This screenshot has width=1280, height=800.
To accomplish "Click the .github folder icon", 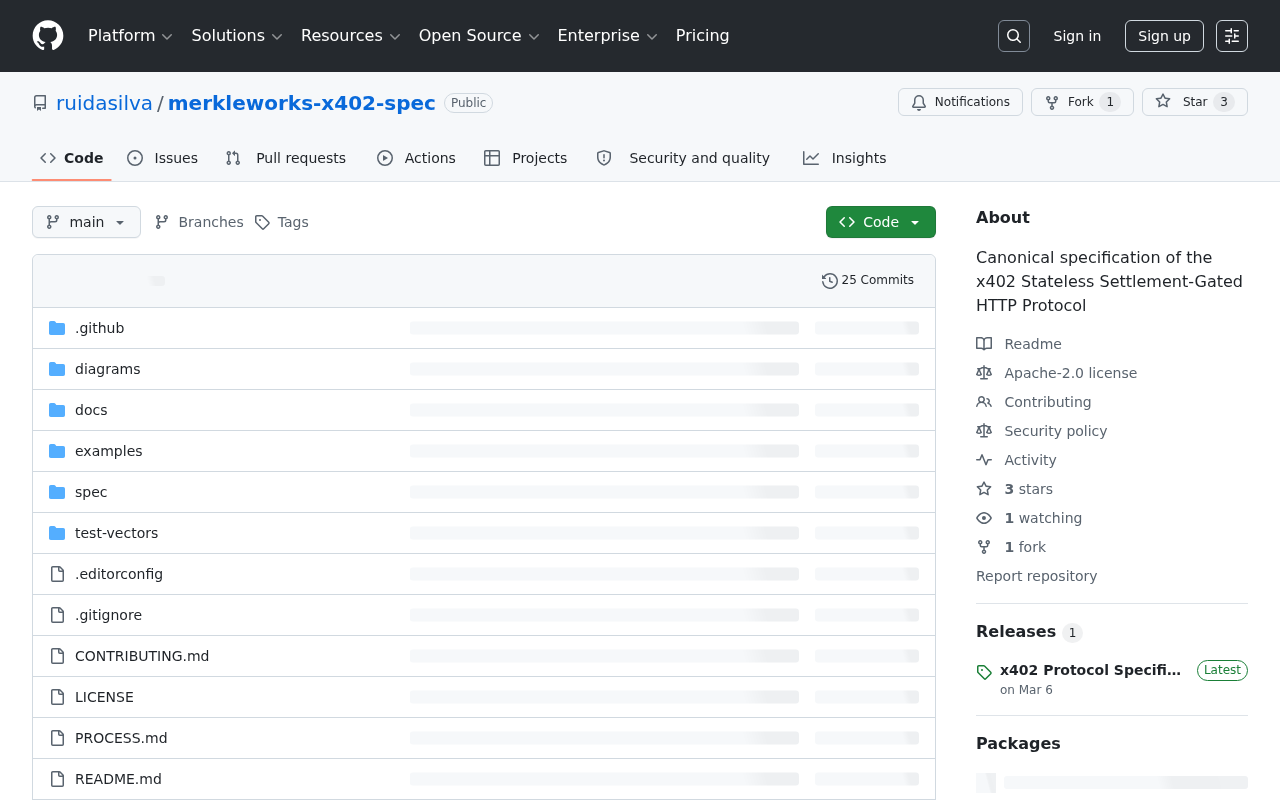I will (57, 328).
